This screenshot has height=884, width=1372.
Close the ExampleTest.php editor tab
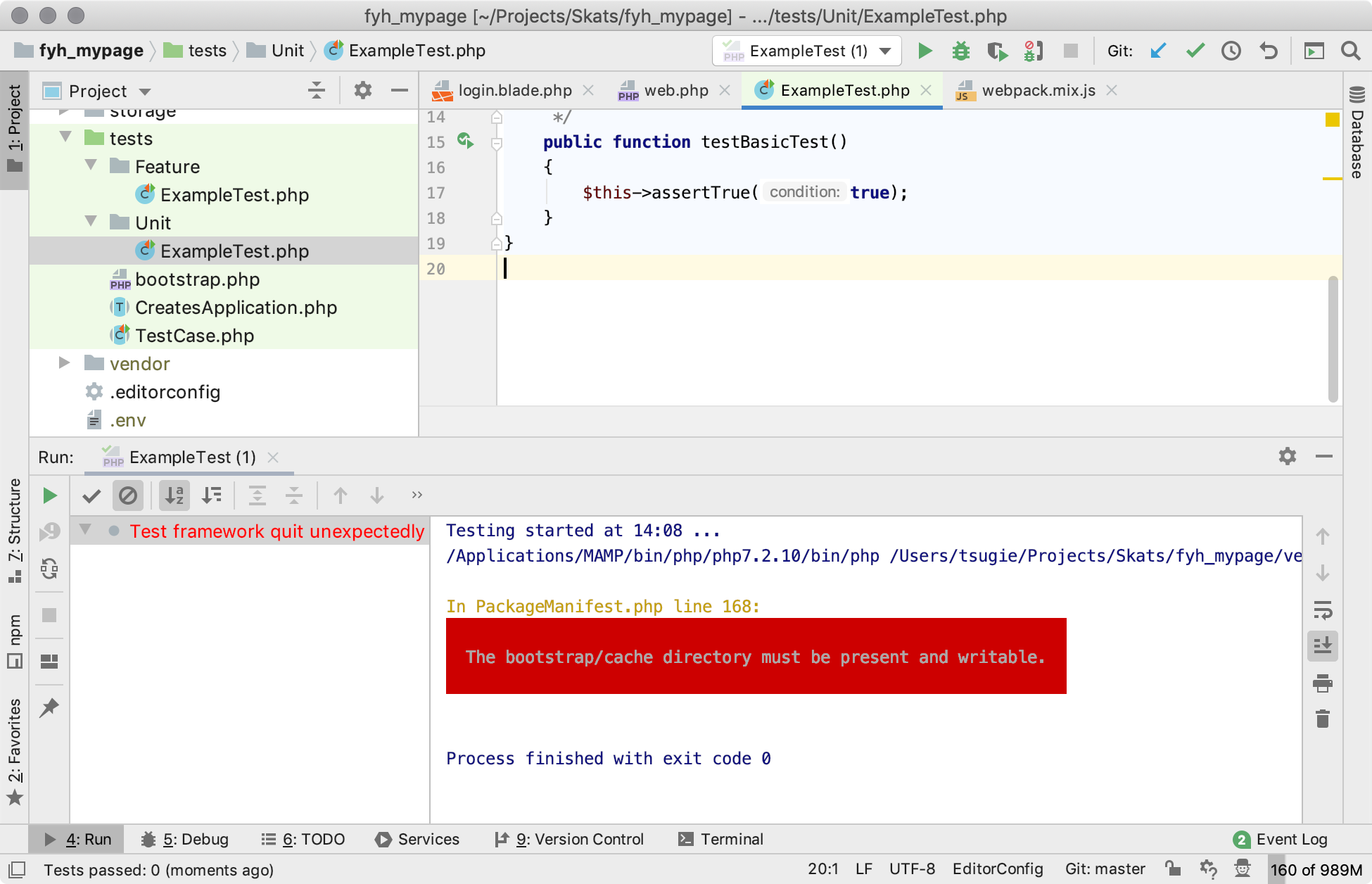tap(926, 90)
